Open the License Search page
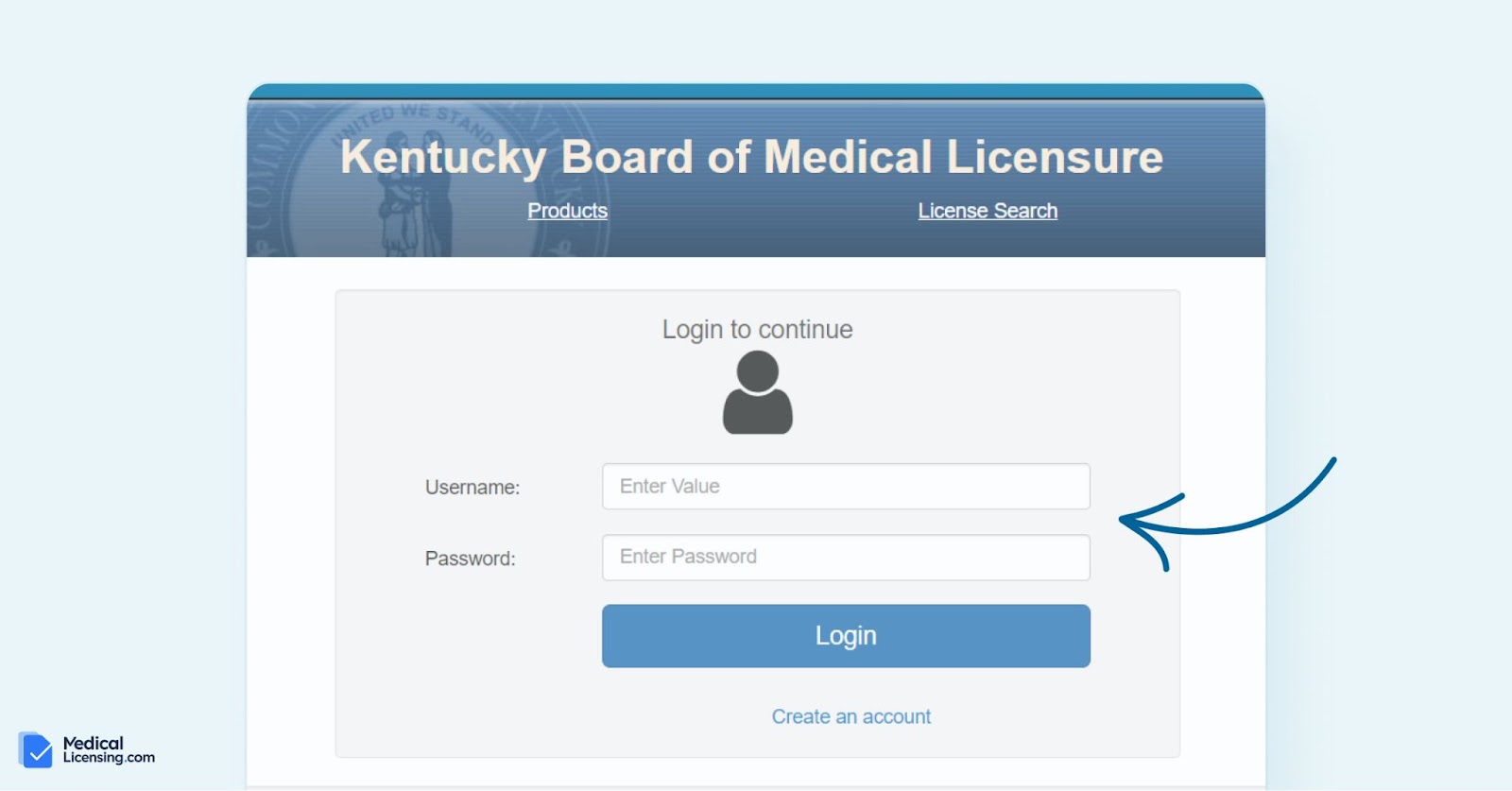This screenshot has width=1512, height=791. tap(988, 211)
